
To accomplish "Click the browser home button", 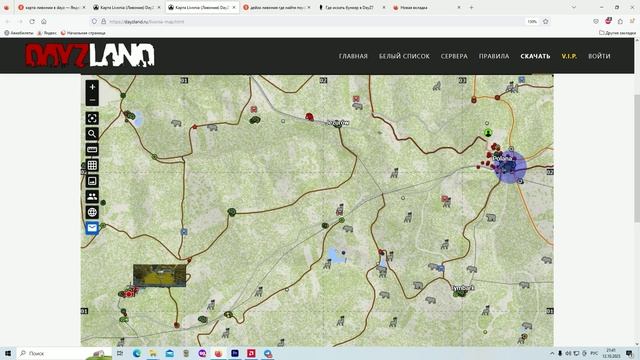I will coord(44,21).
